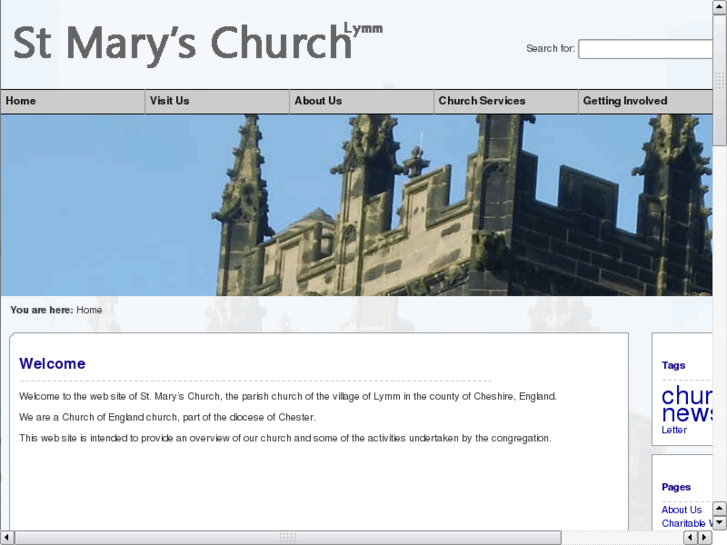Click the church tower banner image

click(357, 205)
